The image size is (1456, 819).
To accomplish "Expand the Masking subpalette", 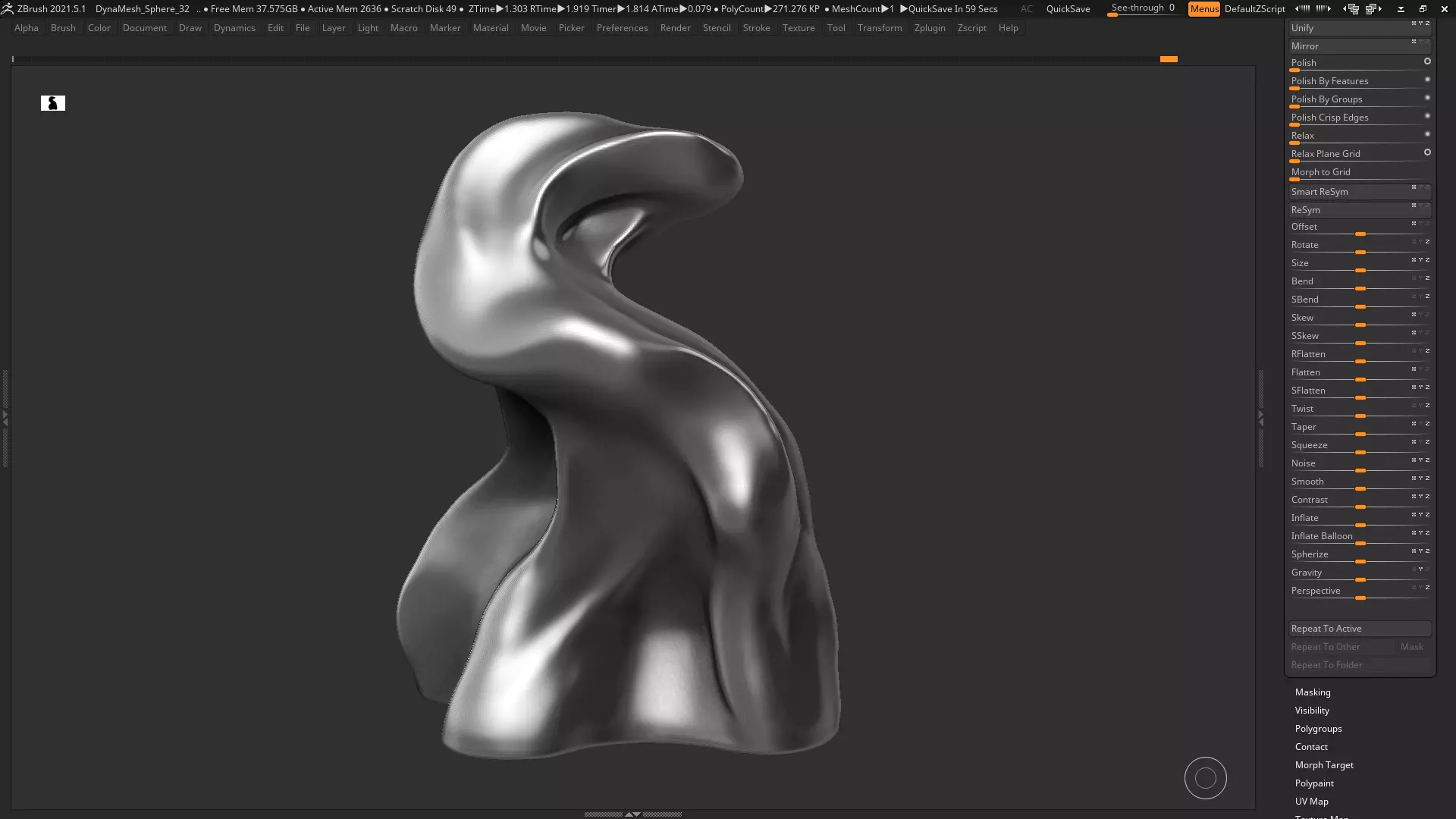I will [x=1313, y=692].
